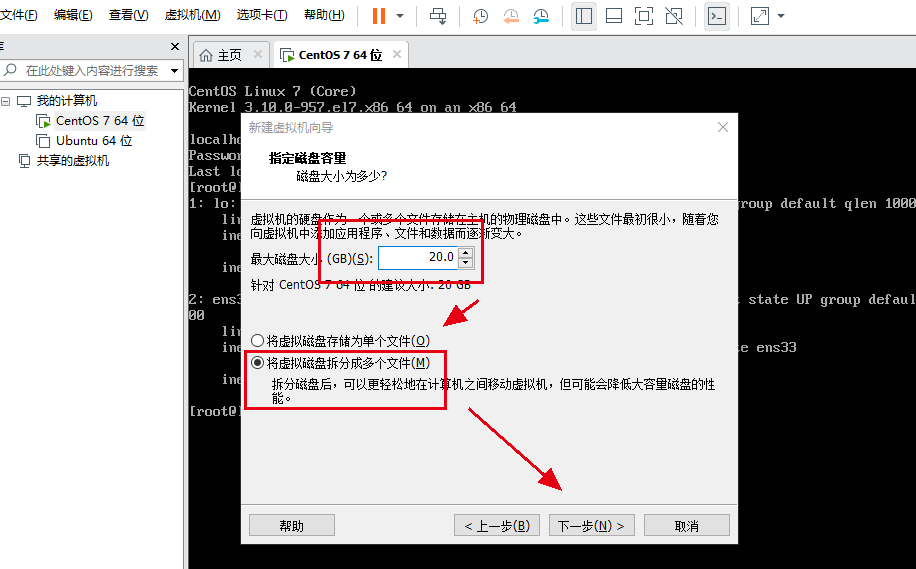The height and width of the screenshot is (569, 916).
Task: Open the 帮助(H) menu
Action: 324,15
